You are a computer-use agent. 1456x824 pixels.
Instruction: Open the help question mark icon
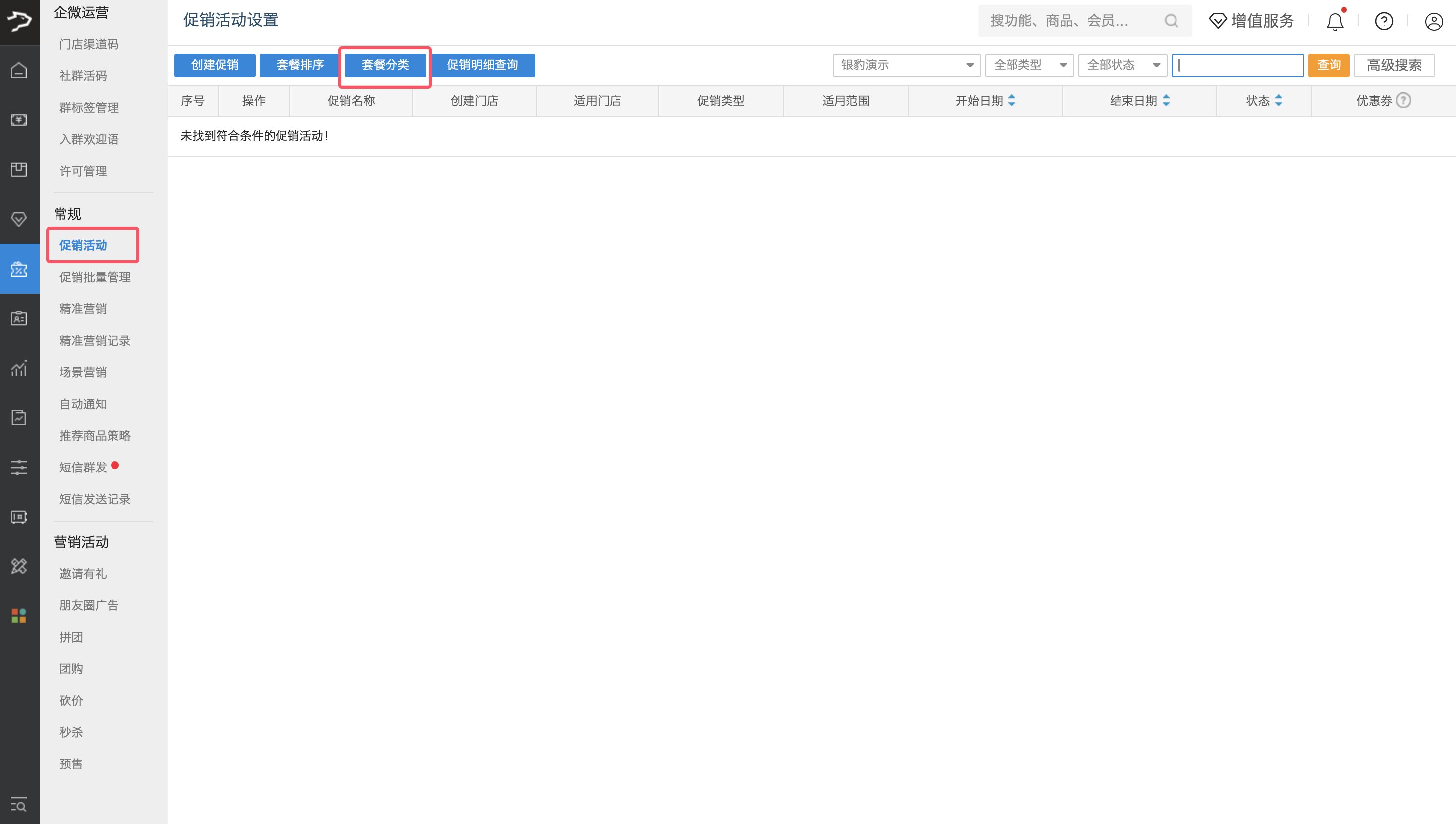pos(1384,21)
